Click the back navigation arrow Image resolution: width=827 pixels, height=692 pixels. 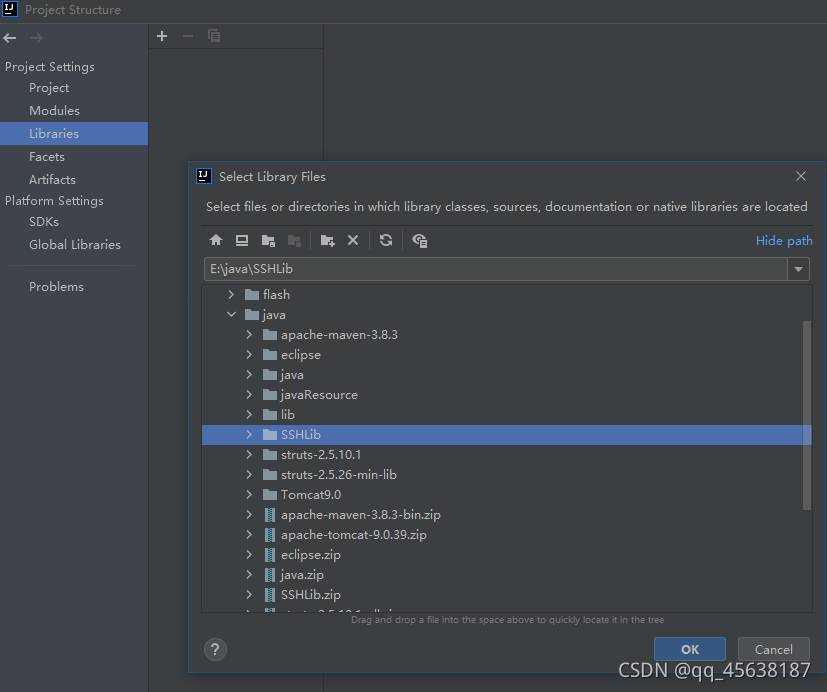(x=9, y=38)
